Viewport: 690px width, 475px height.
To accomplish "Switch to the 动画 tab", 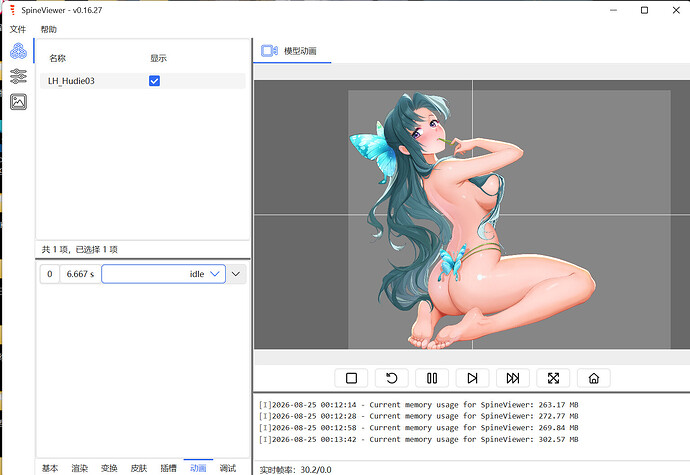I will tap(198, 468).
